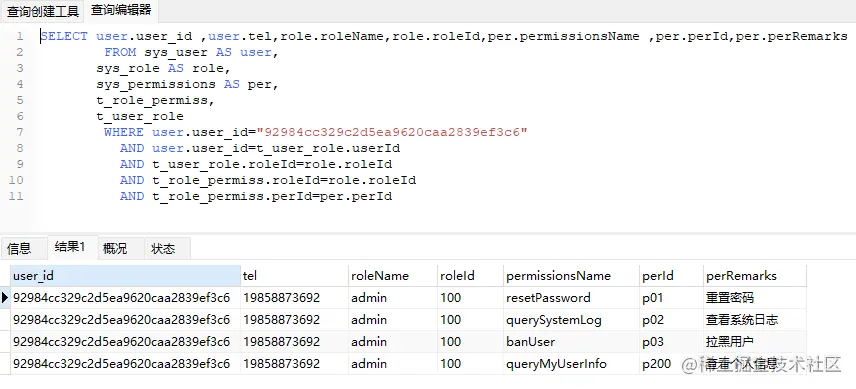Click the tel column header
The height and width of the screenshot is (389, 856).
(294, 276)
